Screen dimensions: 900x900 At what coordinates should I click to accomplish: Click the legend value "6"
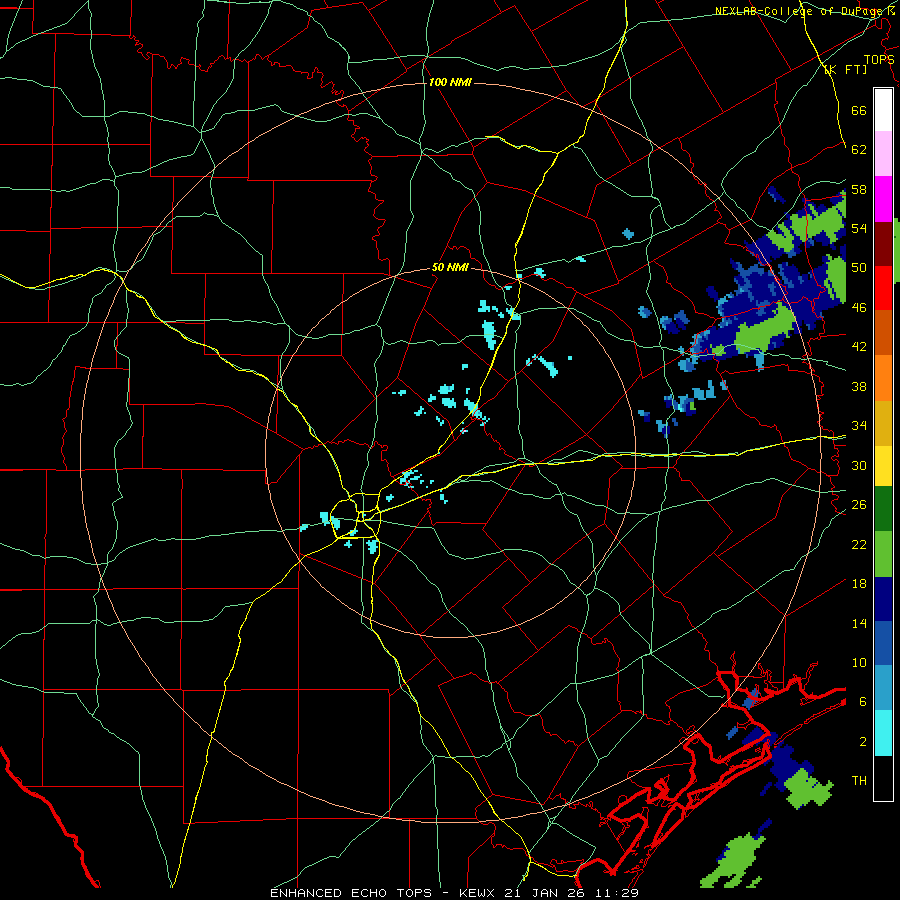point(863,702)
